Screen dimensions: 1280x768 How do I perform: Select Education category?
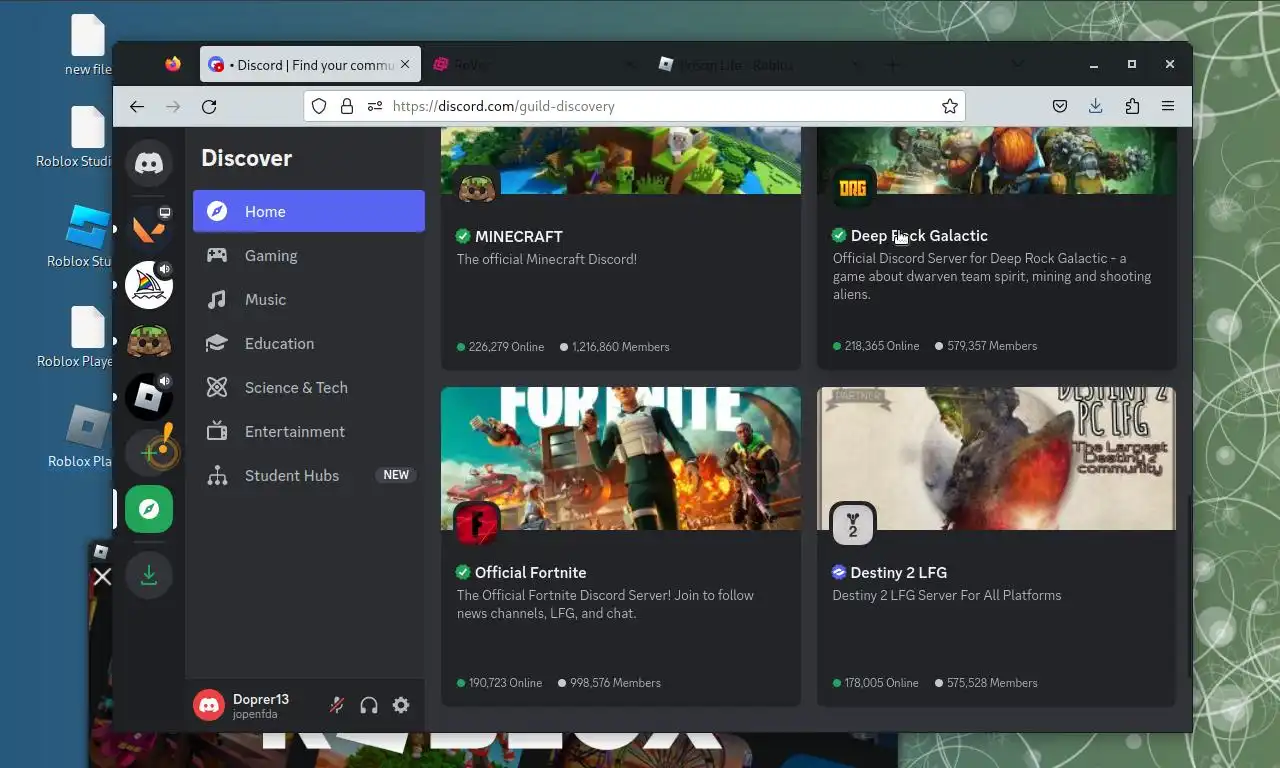(309, 343)
